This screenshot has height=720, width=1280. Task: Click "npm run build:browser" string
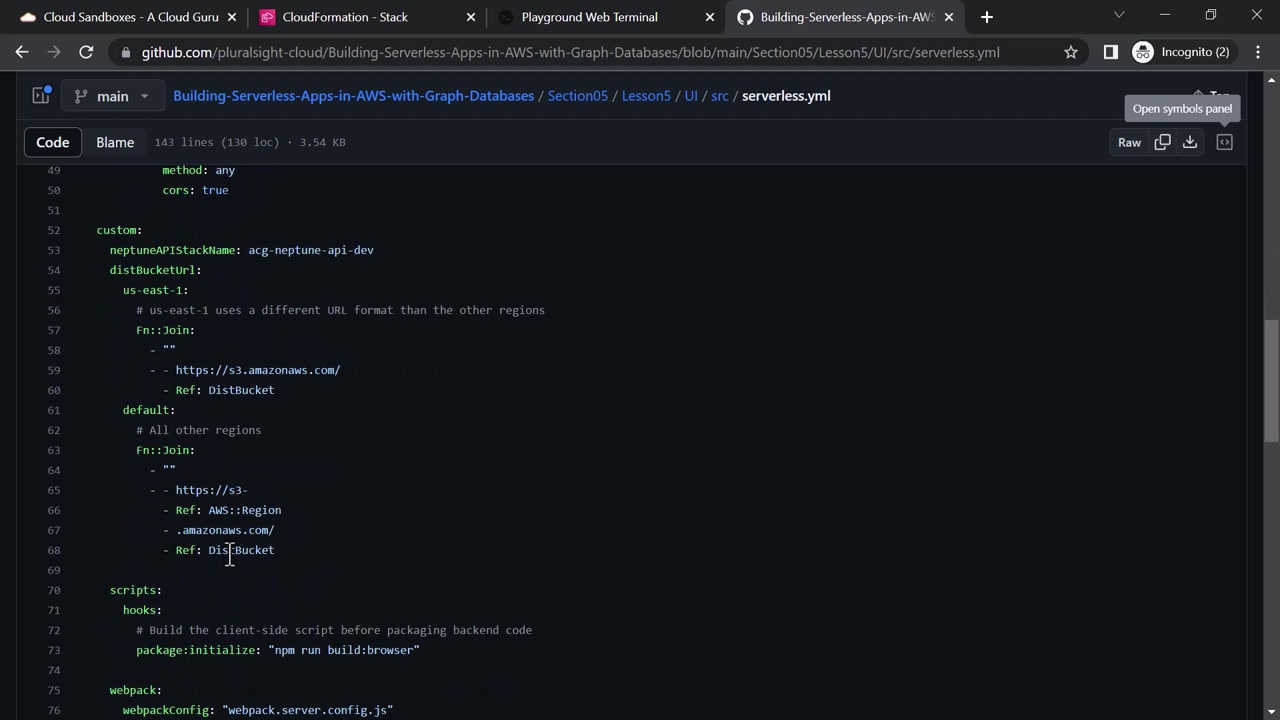click(x=344, y=650)
